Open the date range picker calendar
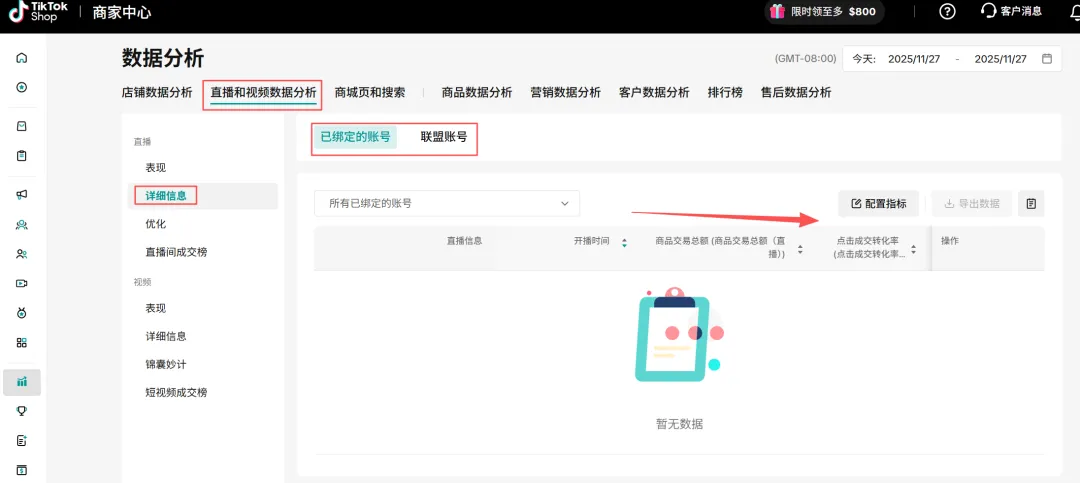Viewport: 1080px width, 483px height. coord(1046,59)
